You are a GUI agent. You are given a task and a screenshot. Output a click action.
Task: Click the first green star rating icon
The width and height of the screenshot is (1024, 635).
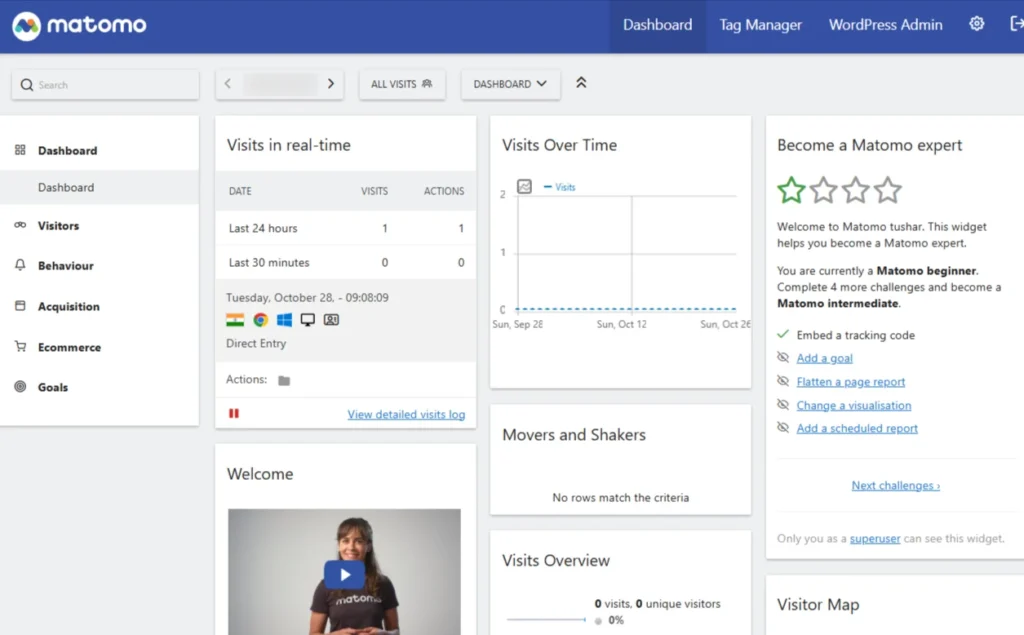tap(791, 190)
